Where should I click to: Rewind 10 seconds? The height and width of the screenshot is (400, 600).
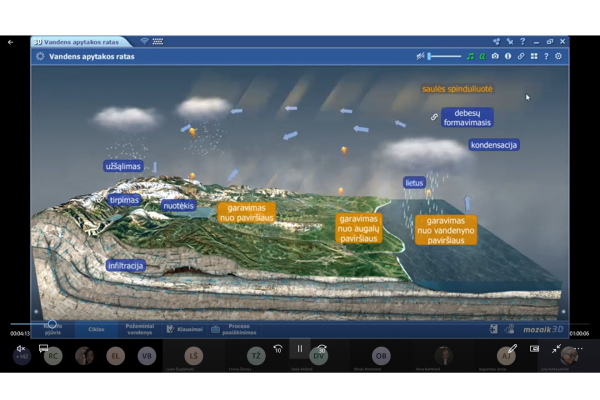[278, 348]
